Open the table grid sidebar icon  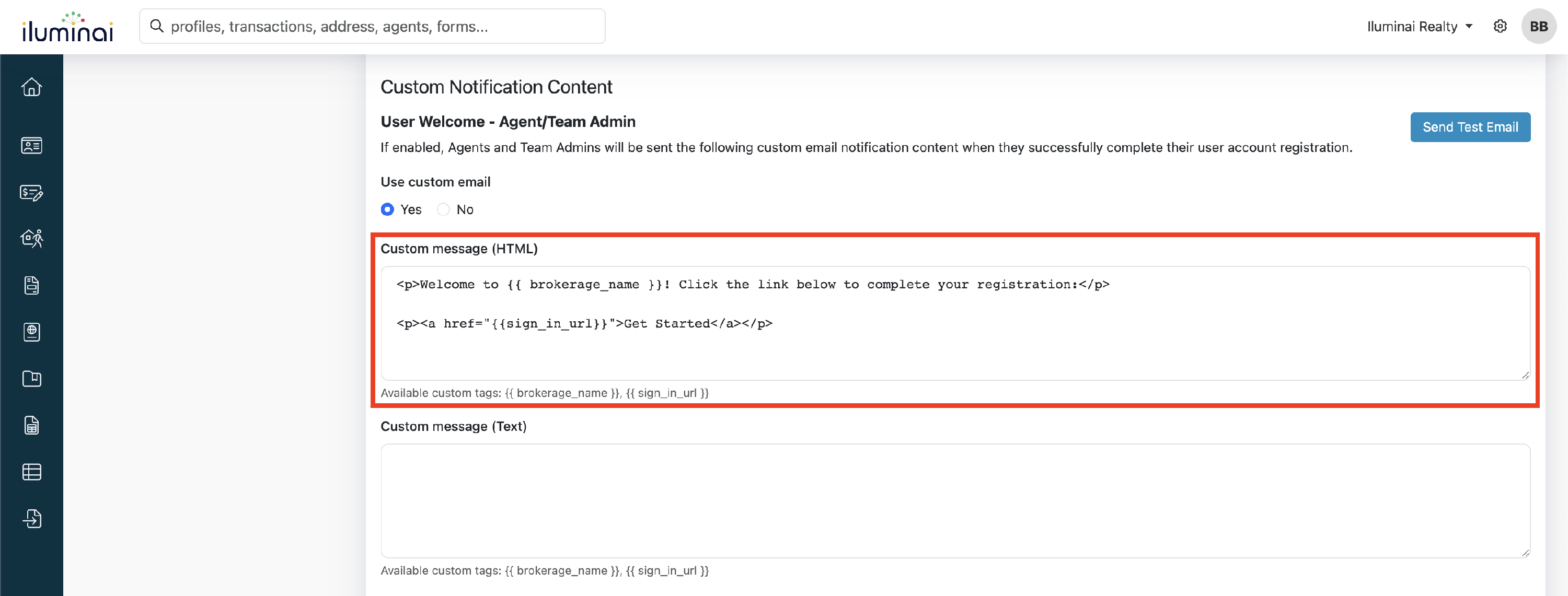click(x=32, y=472)
